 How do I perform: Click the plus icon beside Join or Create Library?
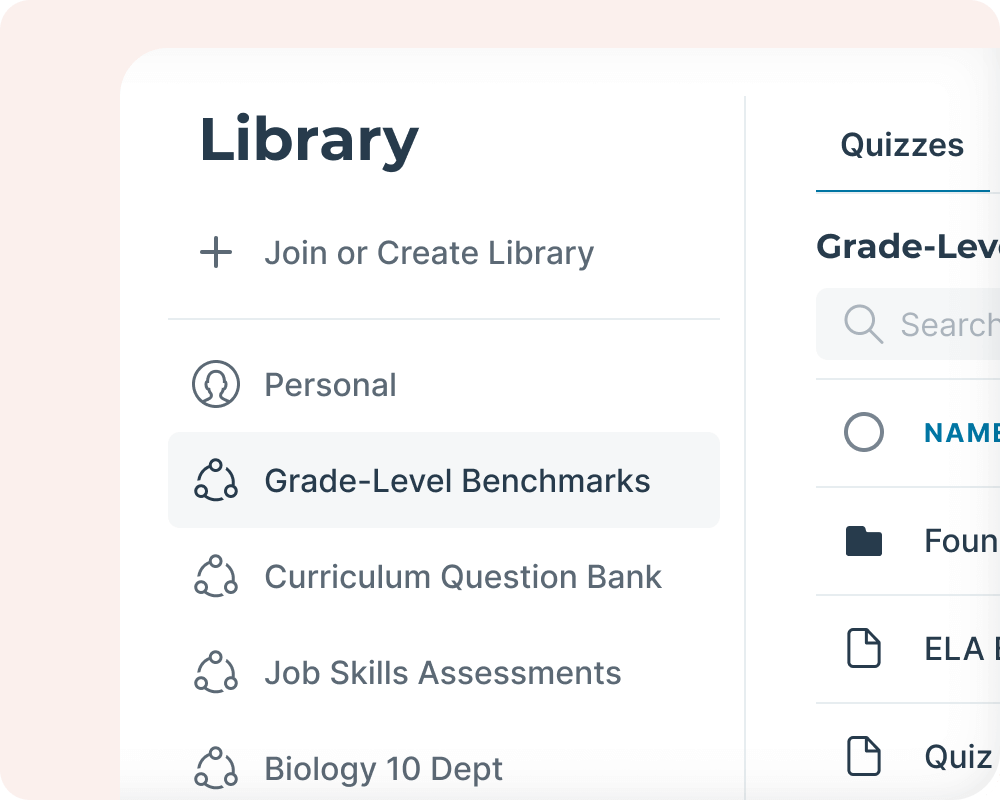point(216,253)
